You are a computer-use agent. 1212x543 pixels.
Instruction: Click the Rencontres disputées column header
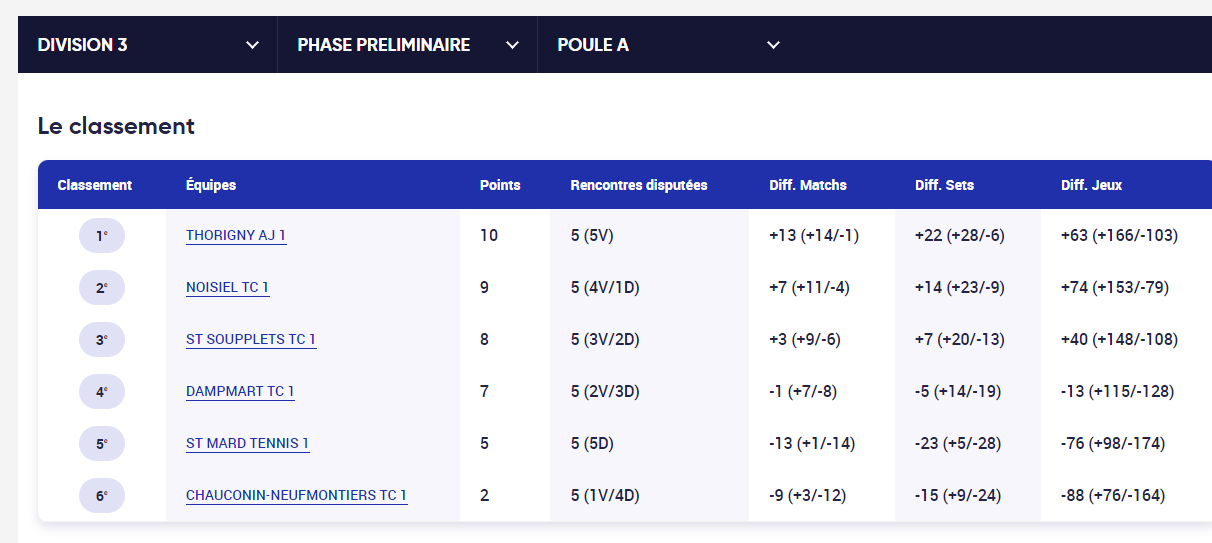pos(639,185)
